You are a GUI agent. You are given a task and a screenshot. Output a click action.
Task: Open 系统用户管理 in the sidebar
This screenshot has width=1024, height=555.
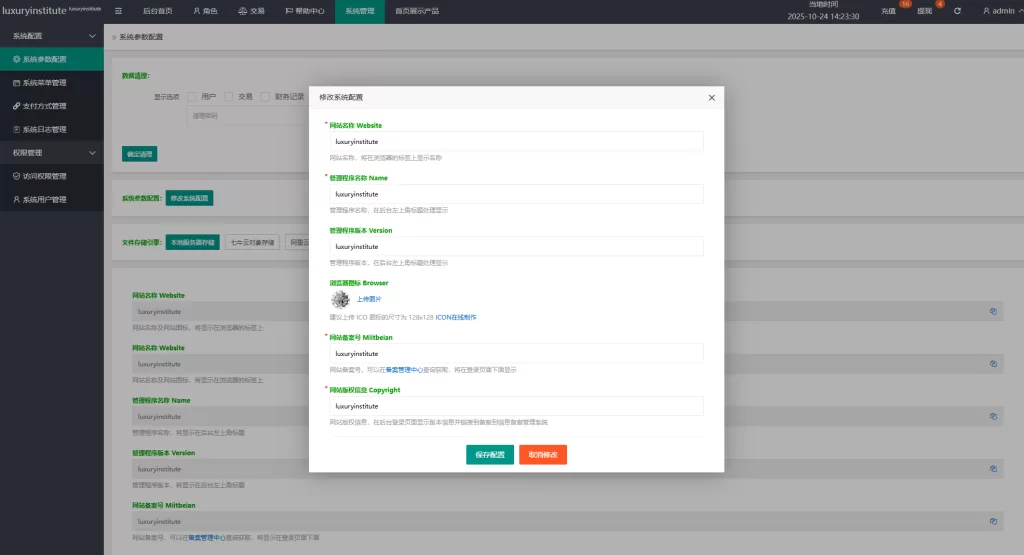[x=45, y=199]
